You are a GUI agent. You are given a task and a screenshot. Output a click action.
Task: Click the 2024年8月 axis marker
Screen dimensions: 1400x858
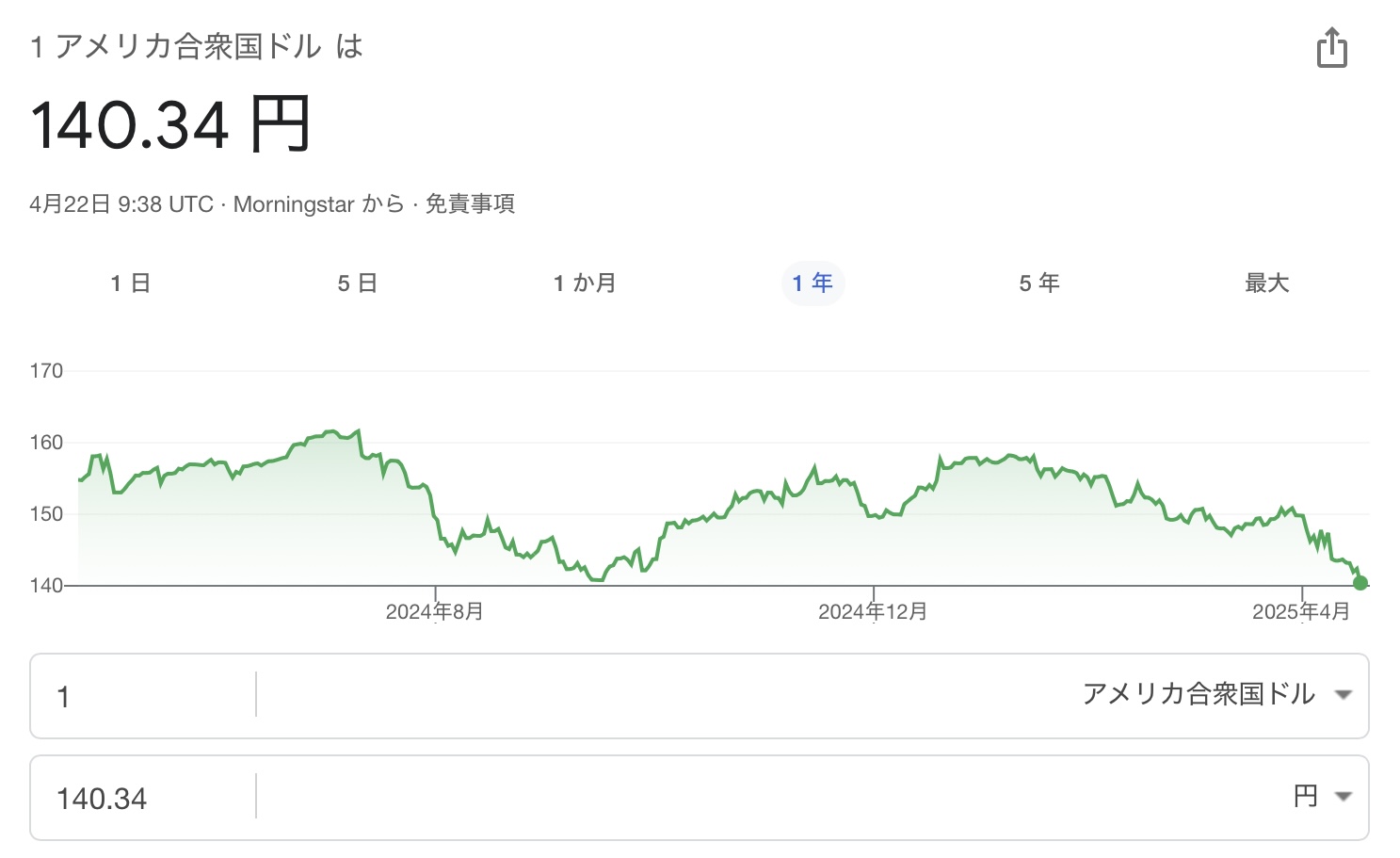(435, 611)
